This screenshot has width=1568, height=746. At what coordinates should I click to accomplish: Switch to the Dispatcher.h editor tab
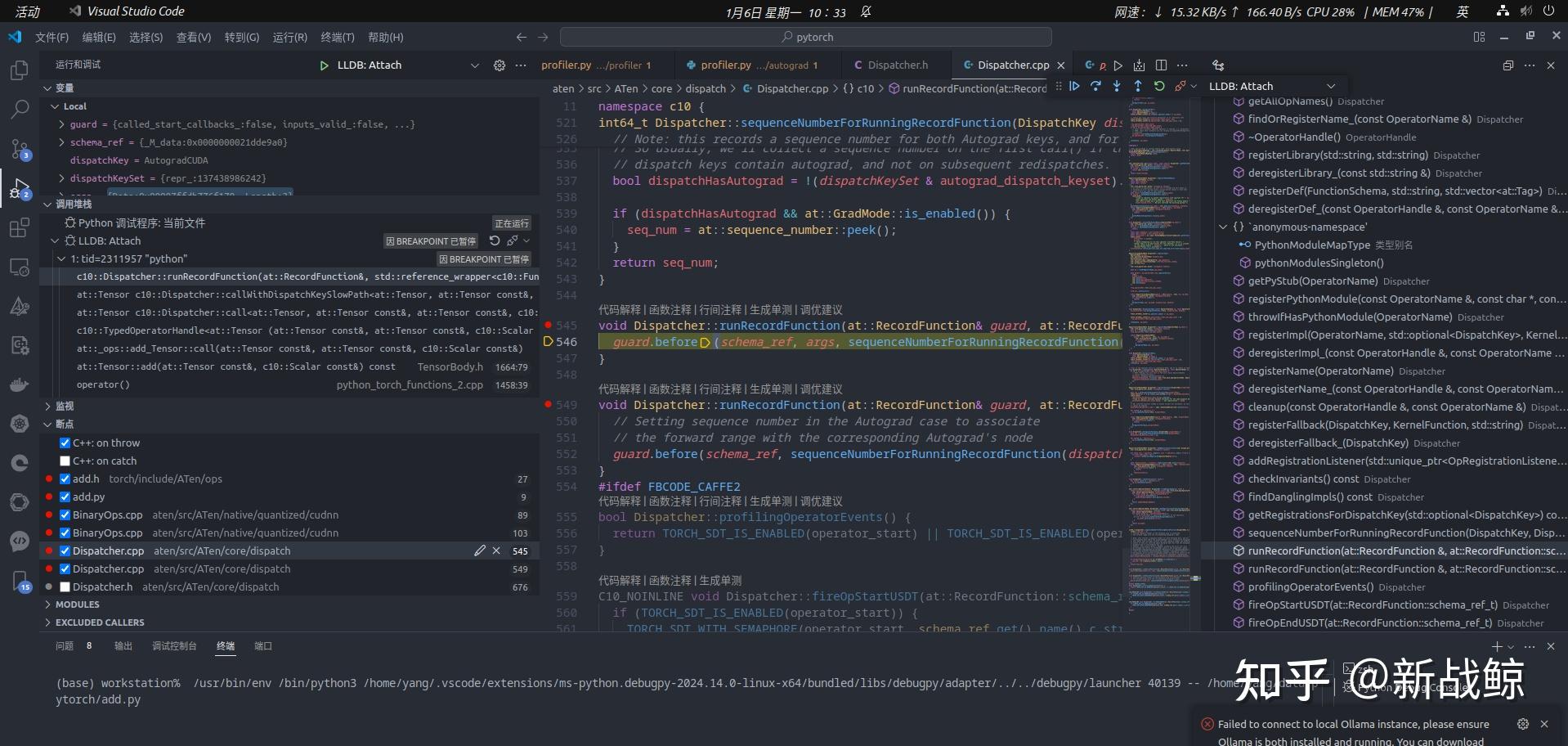coord(897,65)
